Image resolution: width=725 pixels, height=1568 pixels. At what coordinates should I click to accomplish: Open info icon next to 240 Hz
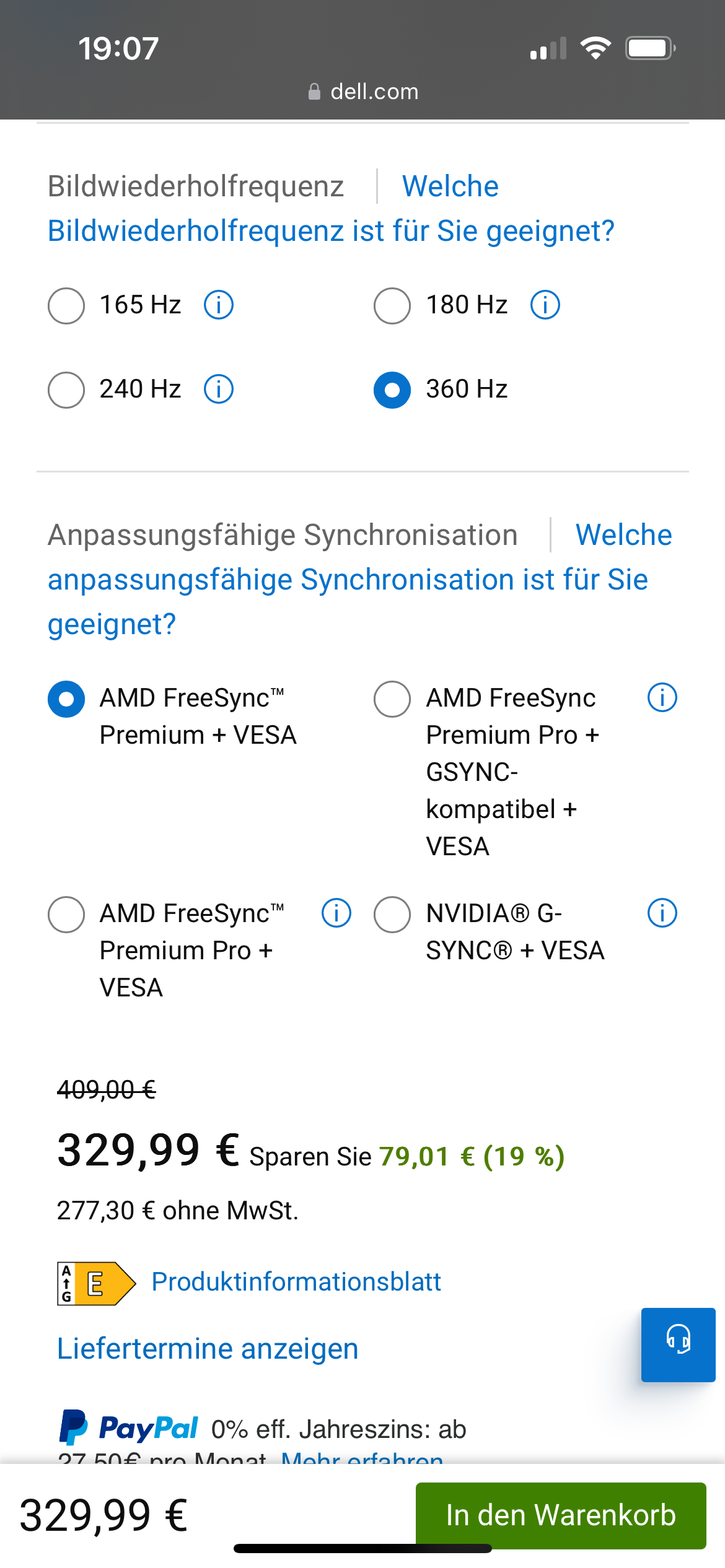coord(219,390)
